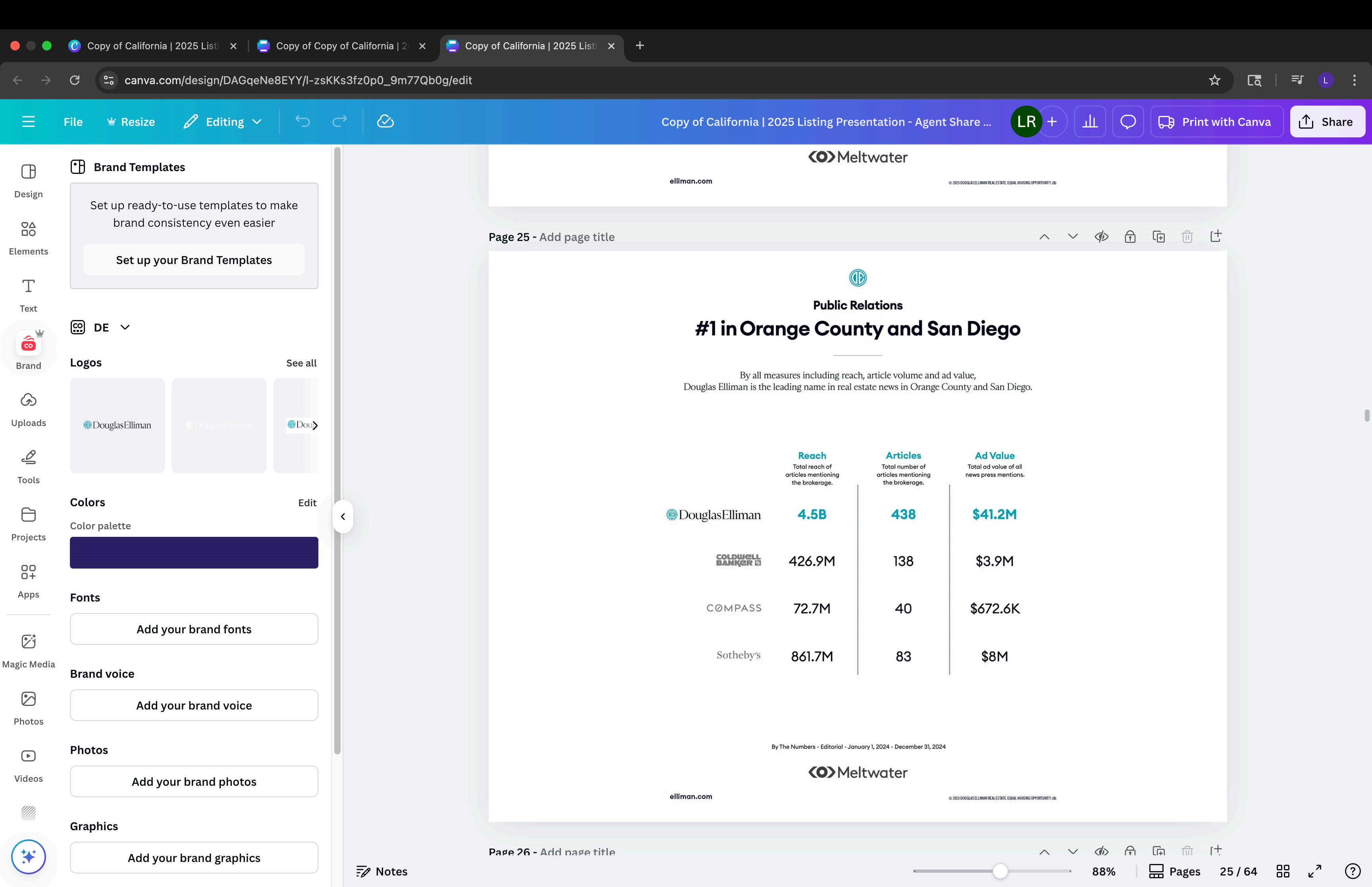Lock Page 25 with the lock icon
The image size is (1372, 887).
pos(1129,237)
